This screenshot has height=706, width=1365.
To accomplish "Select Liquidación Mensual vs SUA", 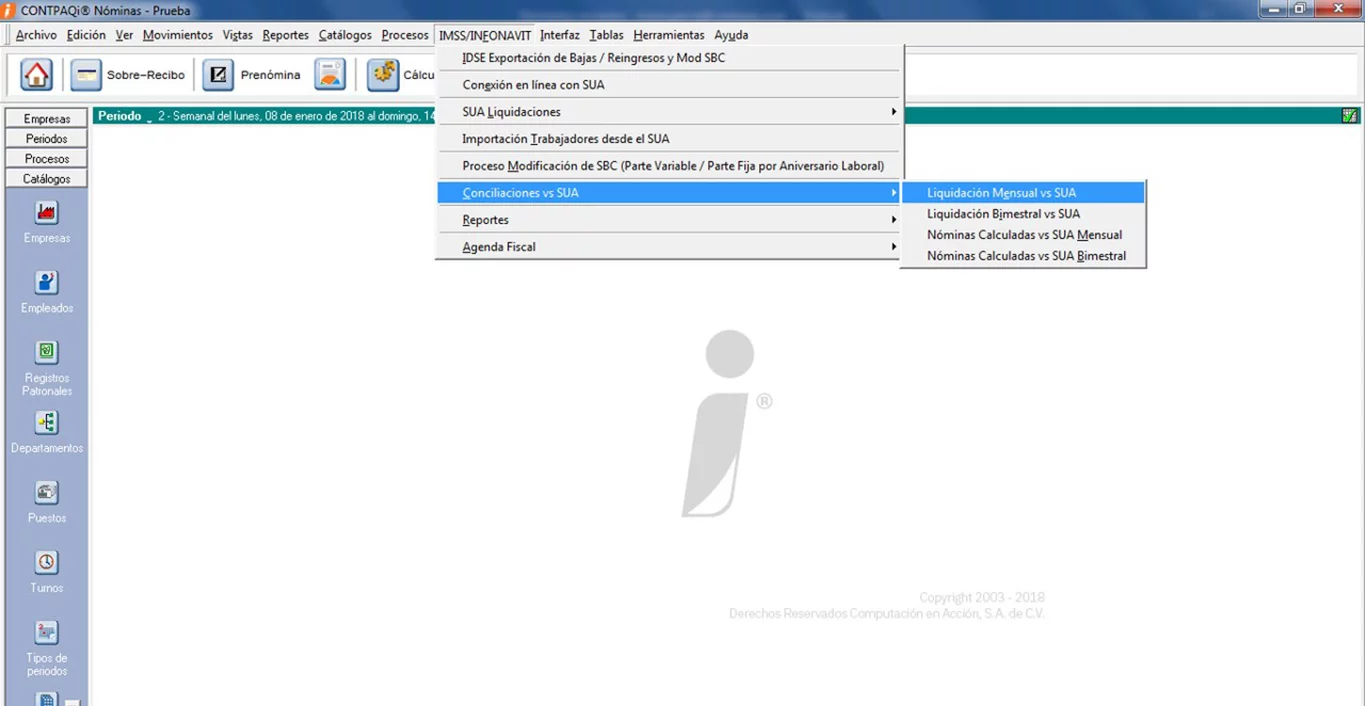I will click(1001, 193).
